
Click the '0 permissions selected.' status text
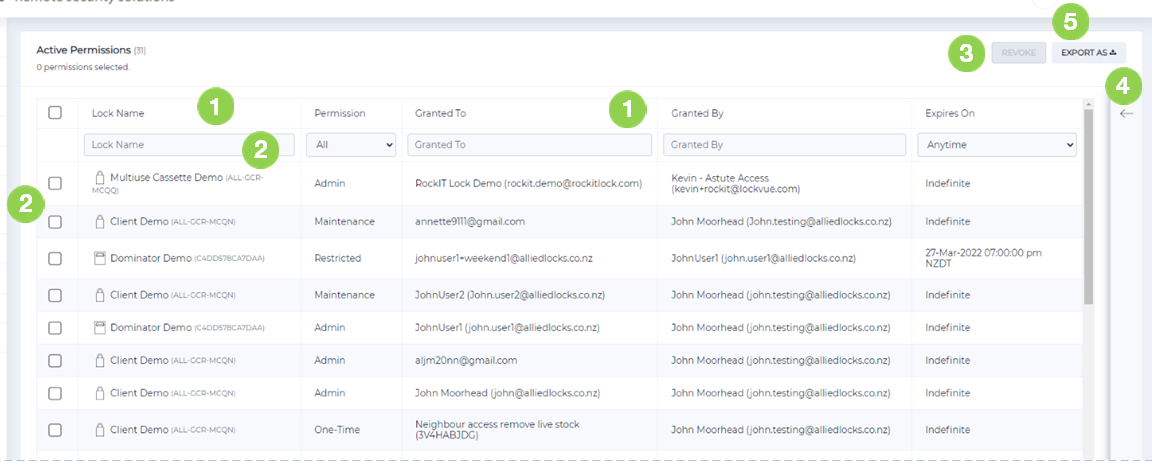(83, 67)
